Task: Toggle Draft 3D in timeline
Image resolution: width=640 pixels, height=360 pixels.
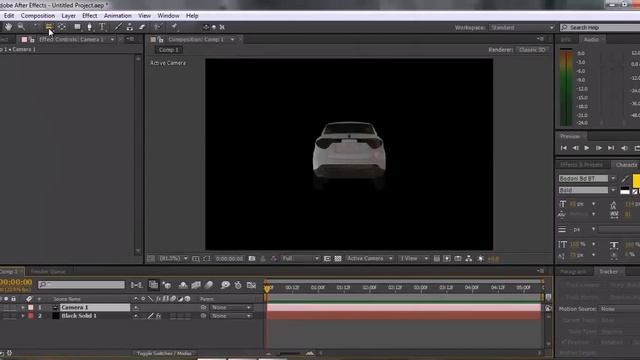Action: (x=167, y=285)
